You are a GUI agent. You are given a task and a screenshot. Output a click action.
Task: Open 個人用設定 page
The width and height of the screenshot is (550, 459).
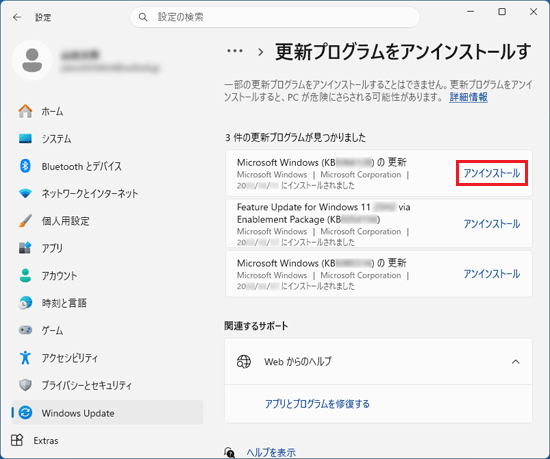(107, 221)
